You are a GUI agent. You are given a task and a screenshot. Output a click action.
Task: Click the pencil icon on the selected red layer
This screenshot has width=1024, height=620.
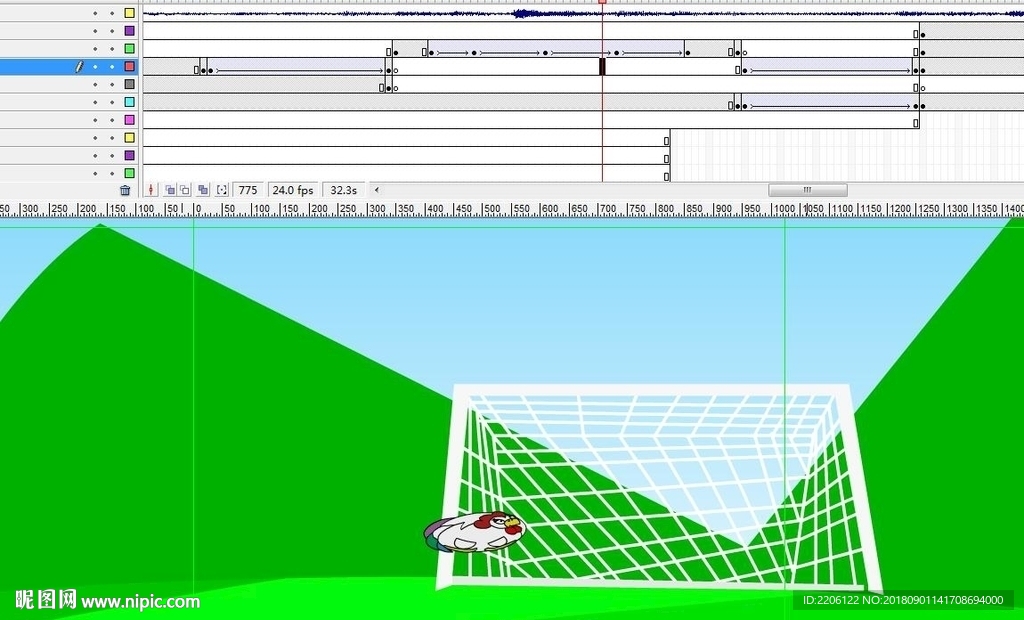[x=79, y=67]
